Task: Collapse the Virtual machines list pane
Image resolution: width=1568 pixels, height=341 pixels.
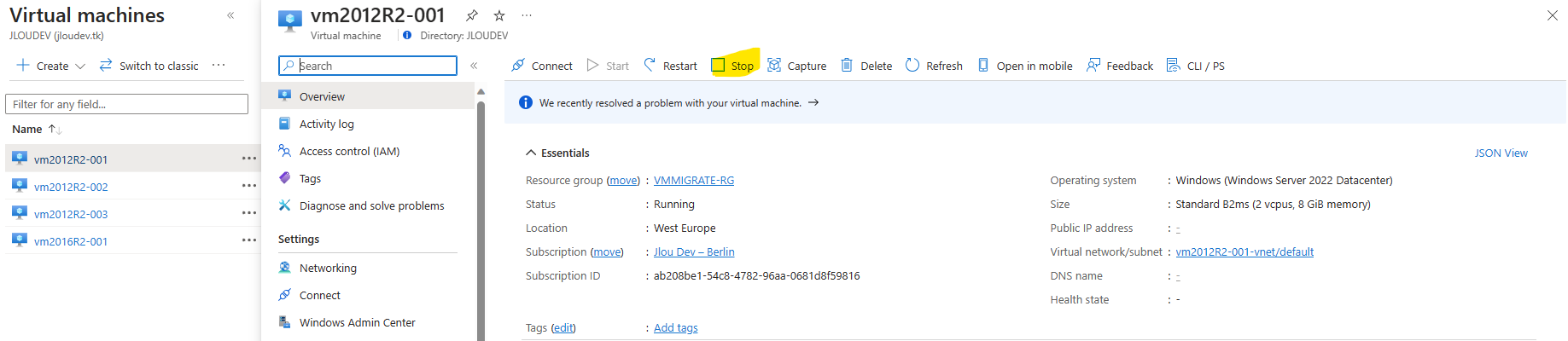Action: (230, 15)
